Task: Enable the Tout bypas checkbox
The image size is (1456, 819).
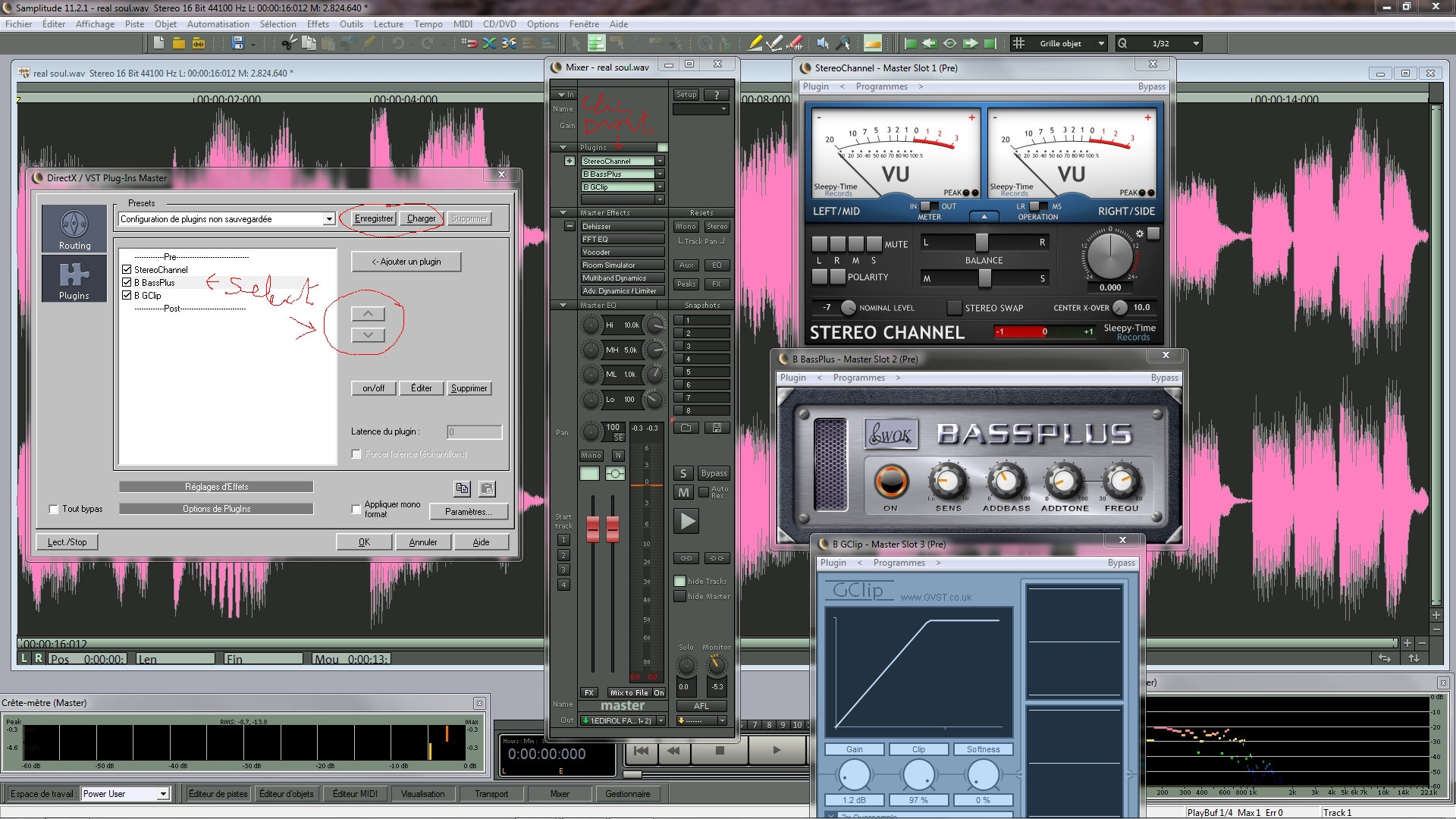Action: point(54,509)
